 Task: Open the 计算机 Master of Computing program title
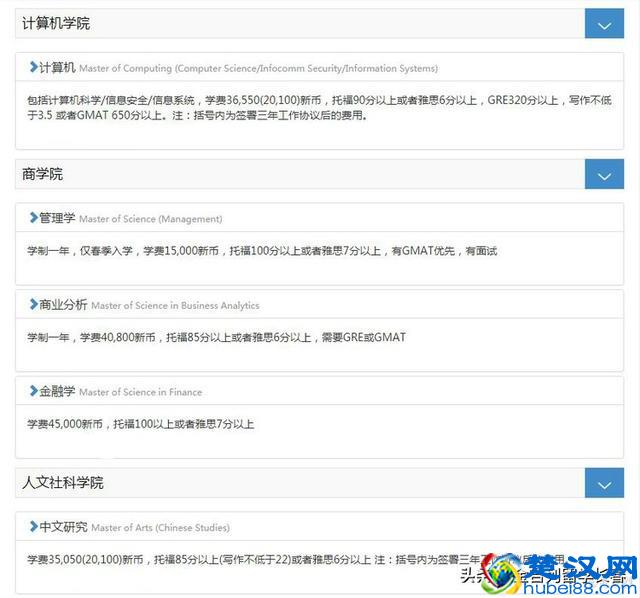pyautogui.click(x=238, y=67)
